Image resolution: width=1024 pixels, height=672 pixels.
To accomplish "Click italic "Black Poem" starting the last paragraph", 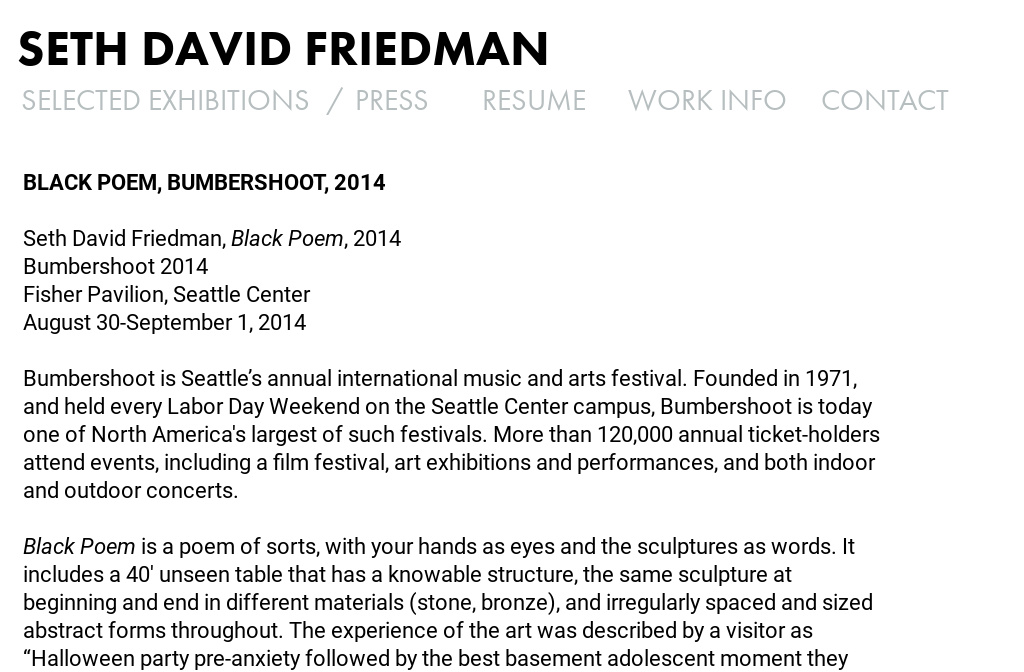I will point(79,547).
